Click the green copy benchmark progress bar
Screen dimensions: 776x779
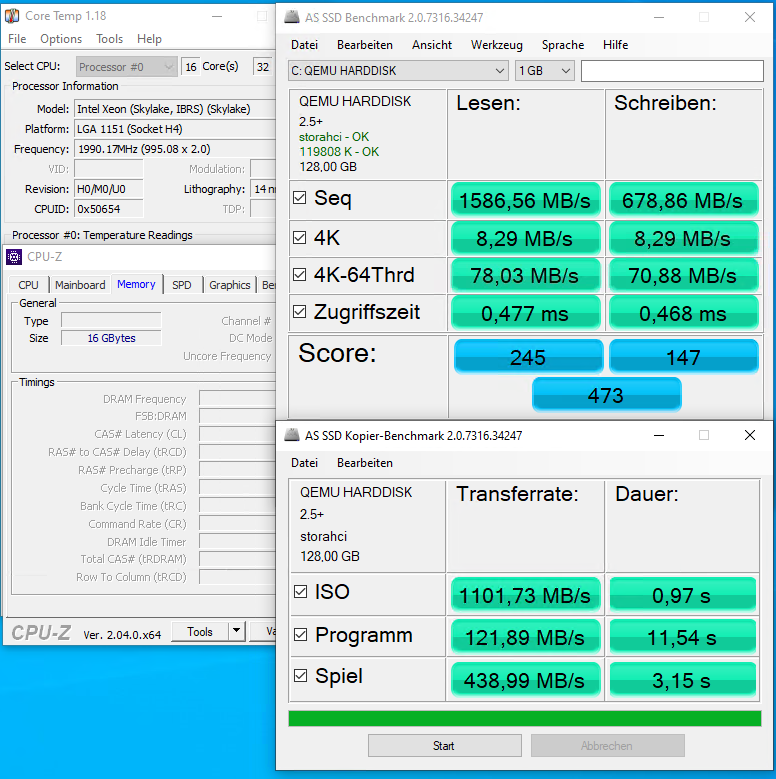click(x=525, y=718)
